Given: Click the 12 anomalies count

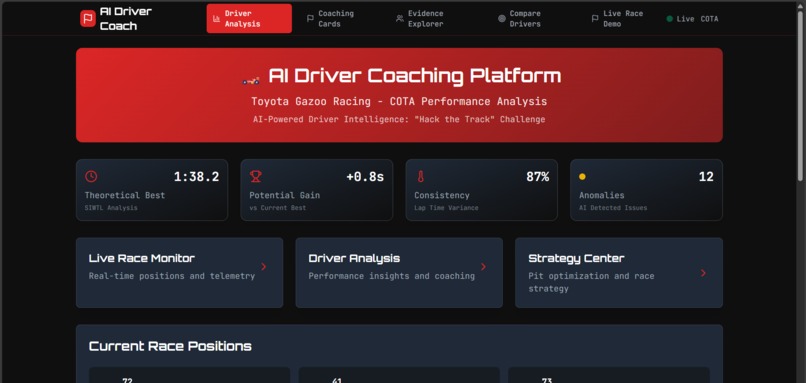Looking at the screenshot, I should coord(706,177).
